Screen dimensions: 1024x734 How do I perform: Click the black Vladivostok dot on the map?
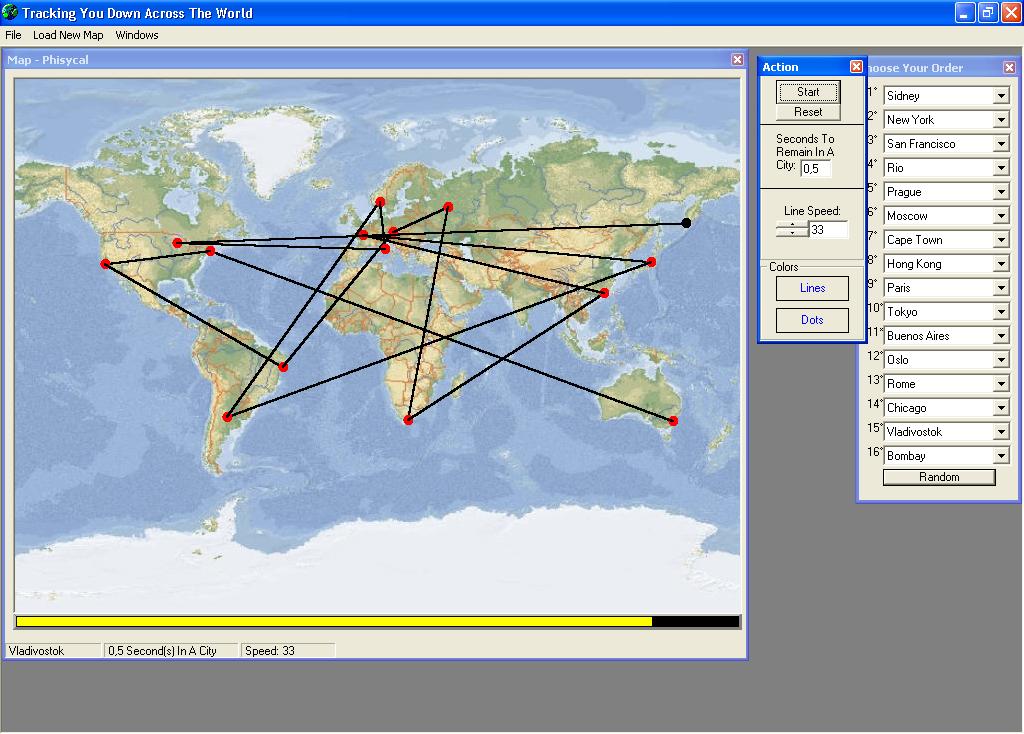686,223
